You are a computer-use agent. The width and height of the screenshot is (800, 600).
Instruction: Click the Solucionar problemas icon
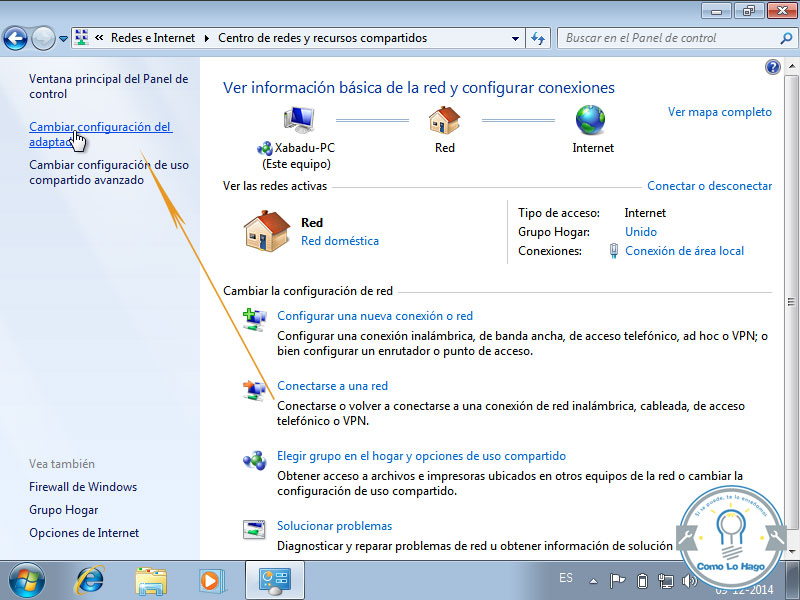pos(254,530)
